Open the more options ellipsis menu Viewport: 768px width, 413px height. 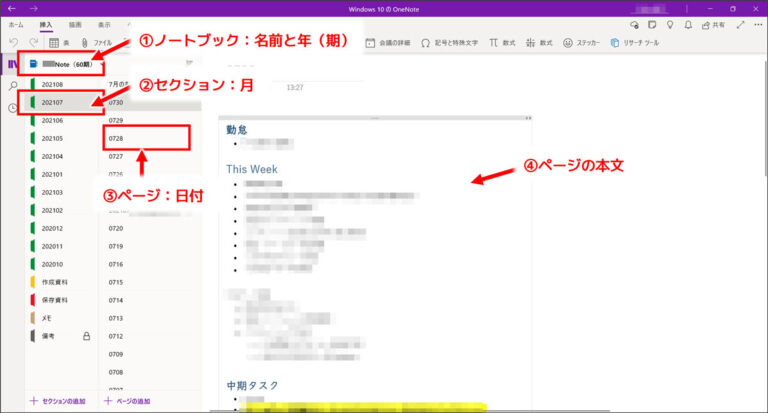tap(758, 24)
